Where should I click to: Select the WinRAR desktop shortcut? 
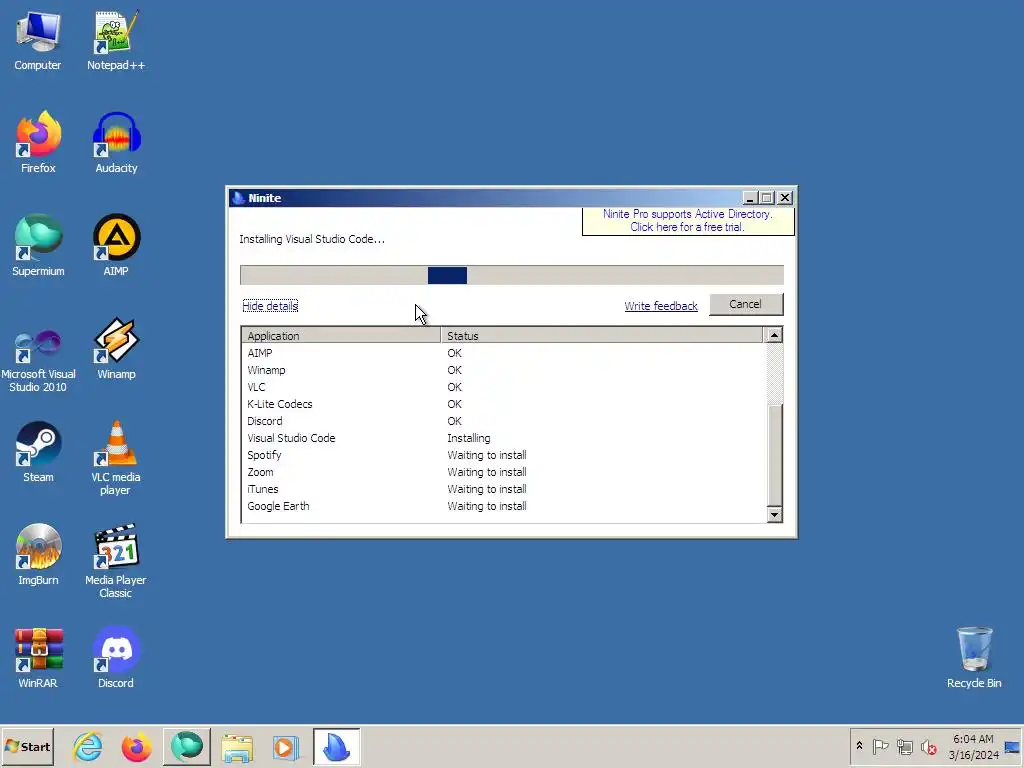[x=38, y=658]
